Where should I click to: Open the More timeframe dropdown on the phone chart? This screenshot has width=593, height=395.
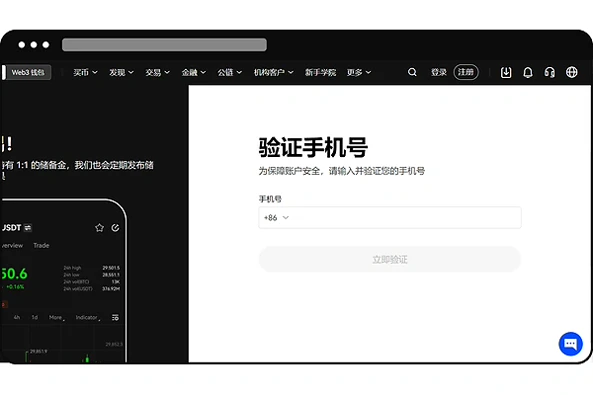tap(56, 317)
